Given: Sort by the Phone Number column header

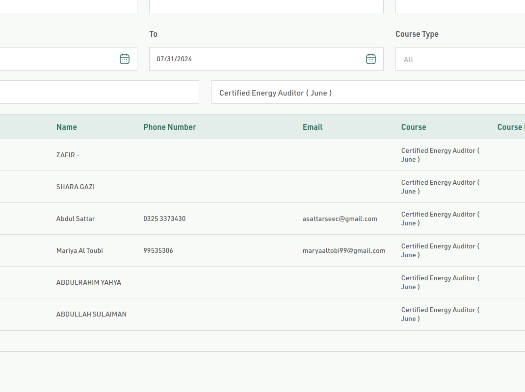Looking at the screenshot, I should [170, 127].
